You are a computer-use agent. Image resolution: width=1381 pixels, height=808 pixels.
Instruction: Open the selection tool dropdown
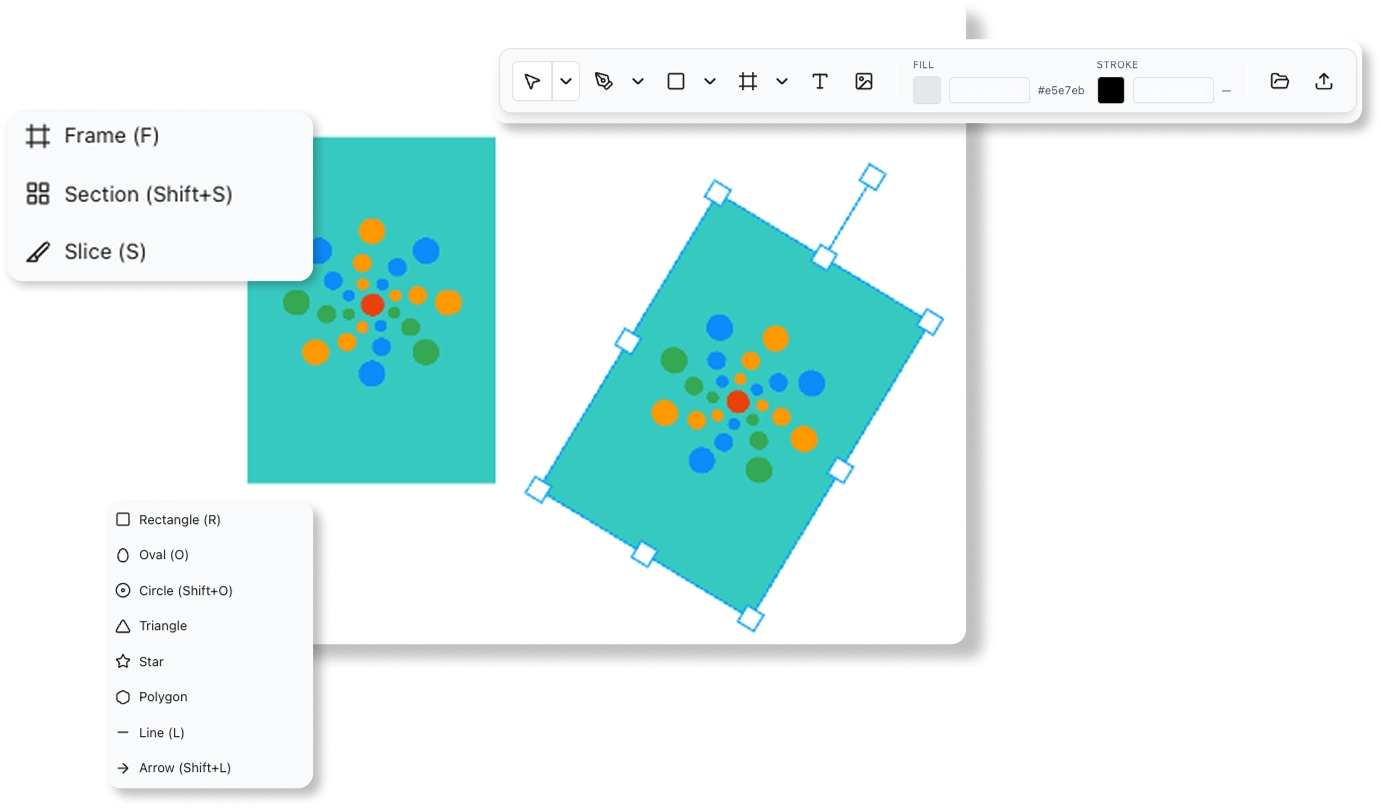566,81
